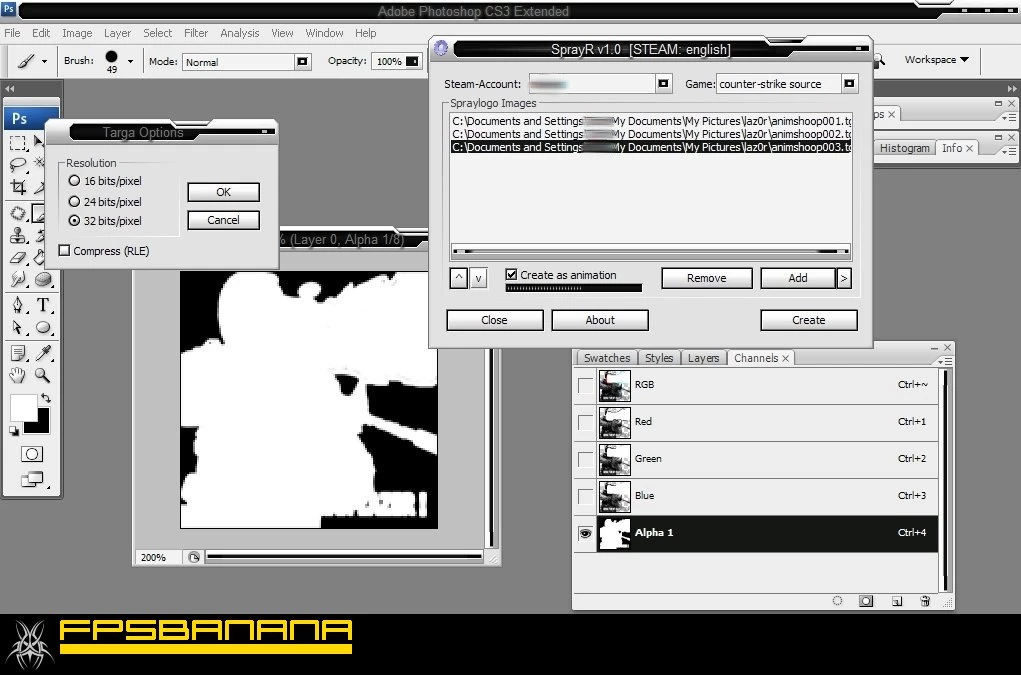Select the Eraser tool
This screenshot has width=1021, height=675.
tap(18, 257)
